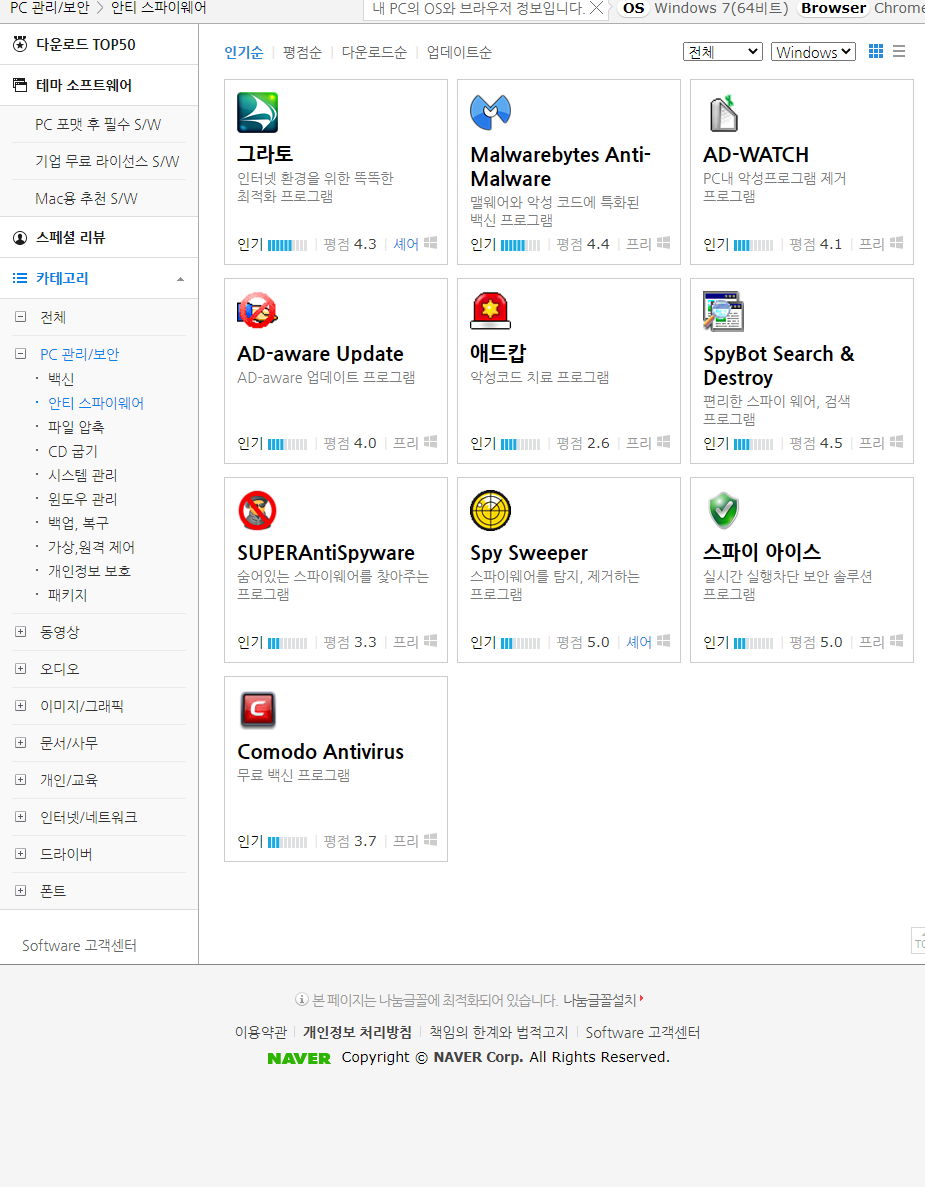Select 파일 압축 subcategory
Viewport: 925px width, 1187px height.
[76, 427]
